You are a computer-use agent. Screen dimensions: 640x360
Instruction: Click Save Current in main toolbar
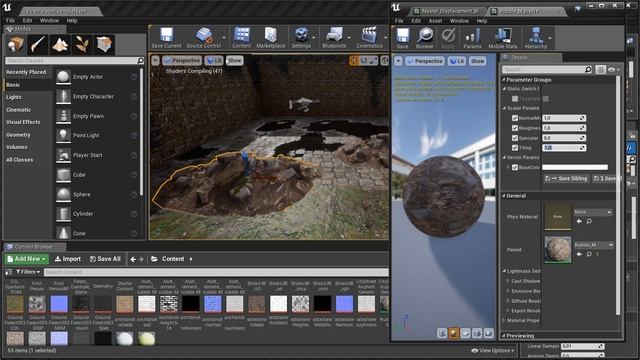[166, 38]
